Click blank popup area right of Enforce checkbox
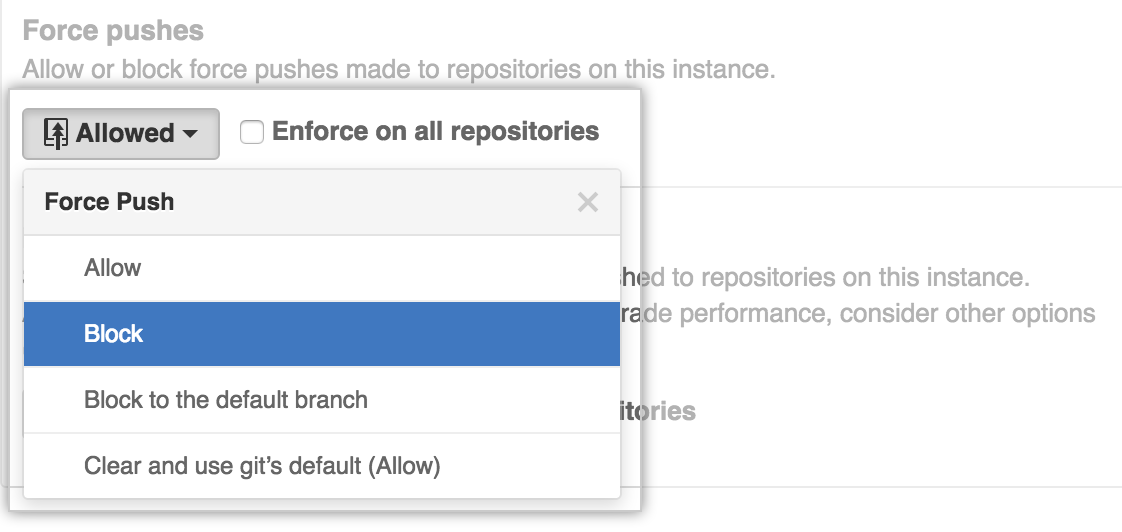The image size is (1122, 532). pos(619,132)
